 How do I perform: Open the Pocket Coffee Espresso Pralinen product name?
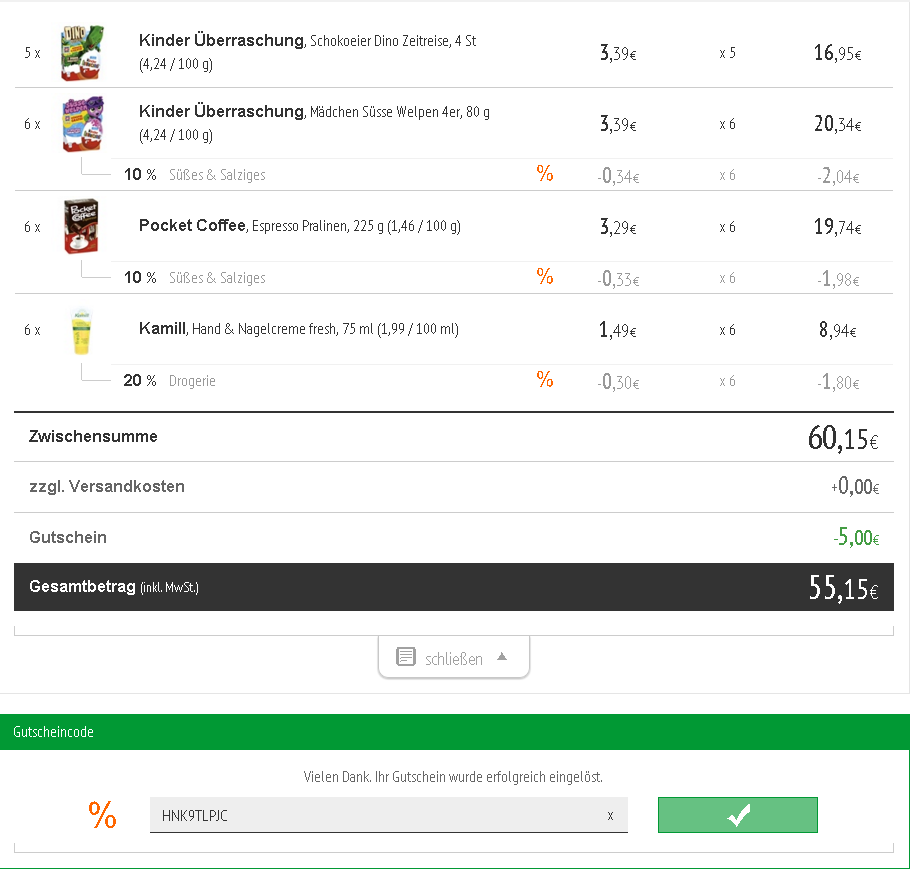click(300, 226)
